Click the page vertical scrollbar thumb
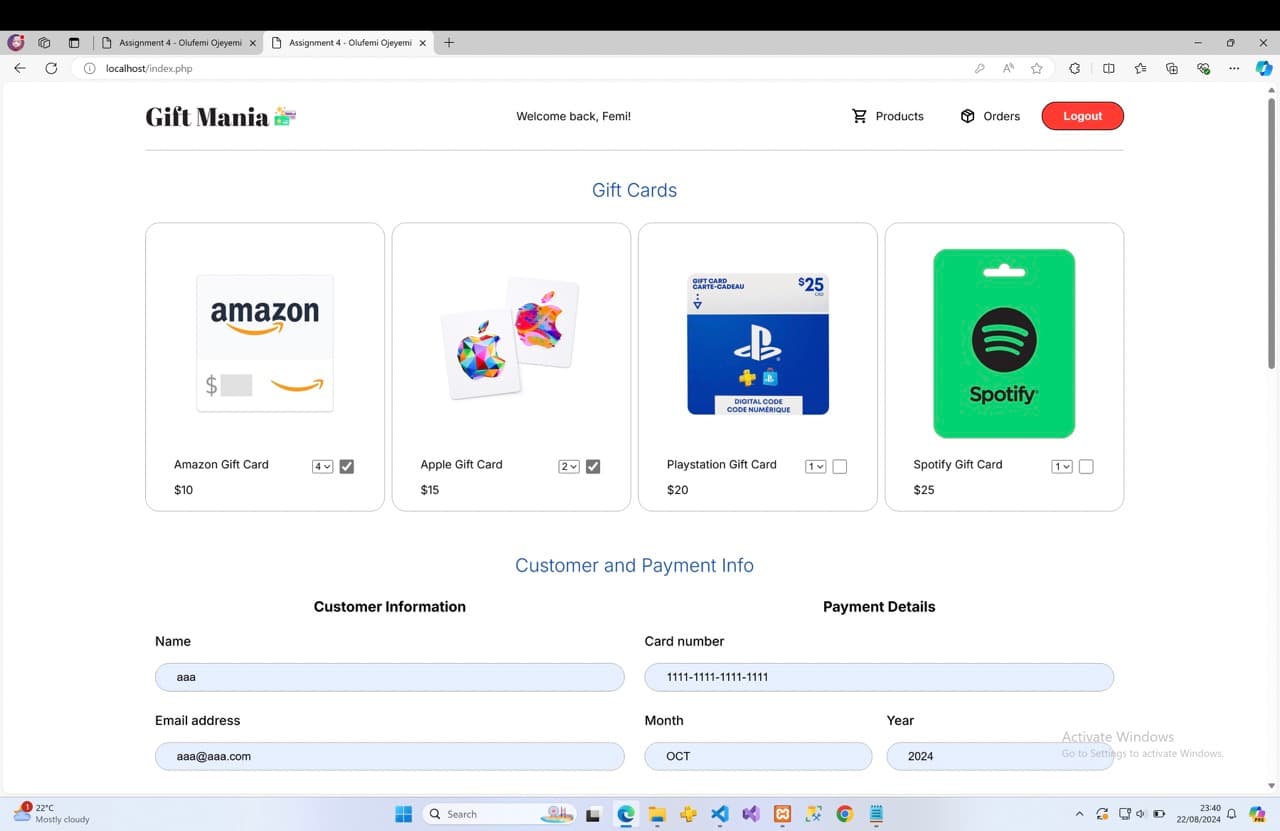 point(1271,232)
